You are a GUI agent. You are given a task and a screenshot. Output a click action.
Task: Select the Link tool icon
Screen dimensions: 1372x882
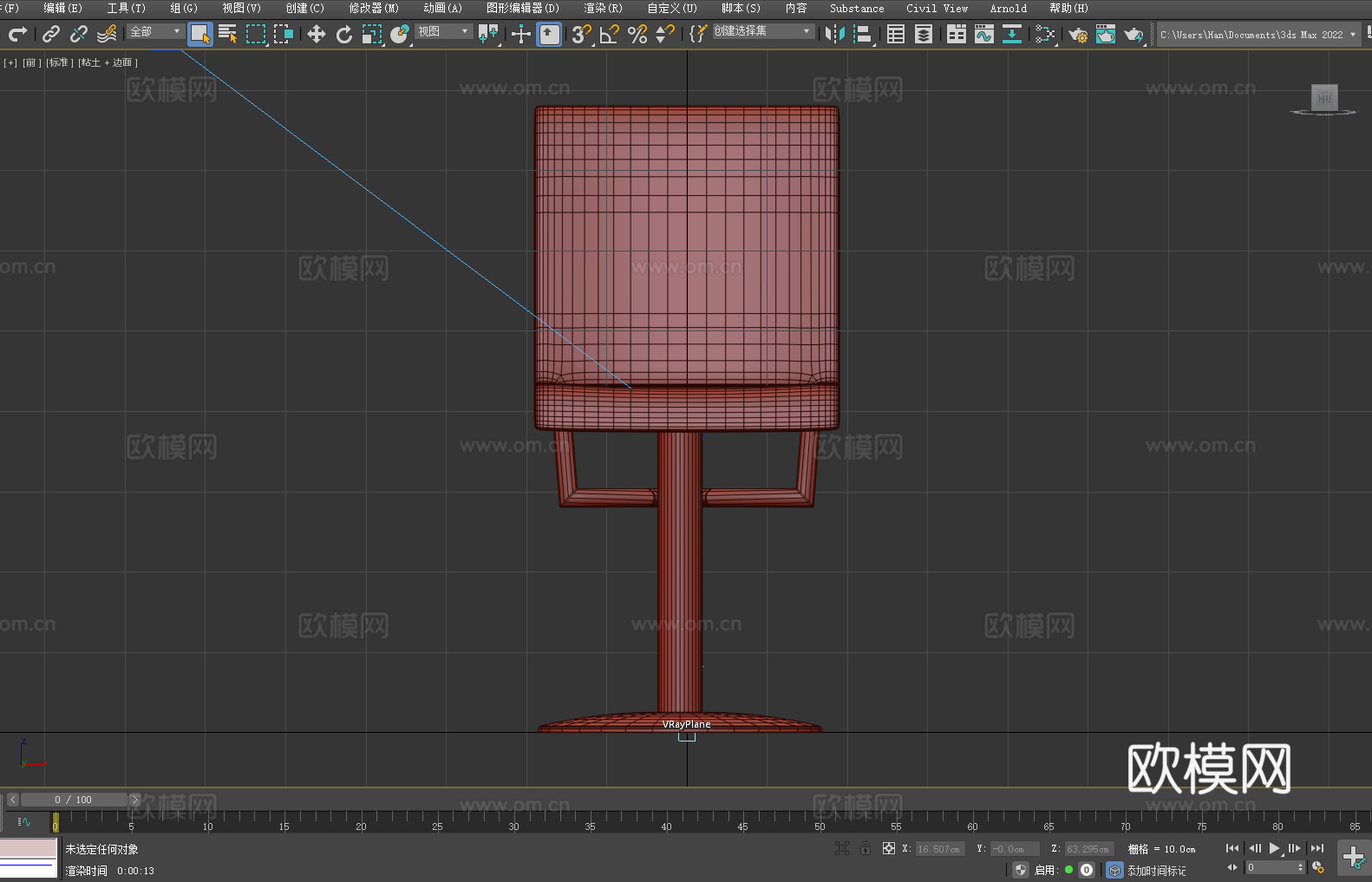click(x=51, y=34)
